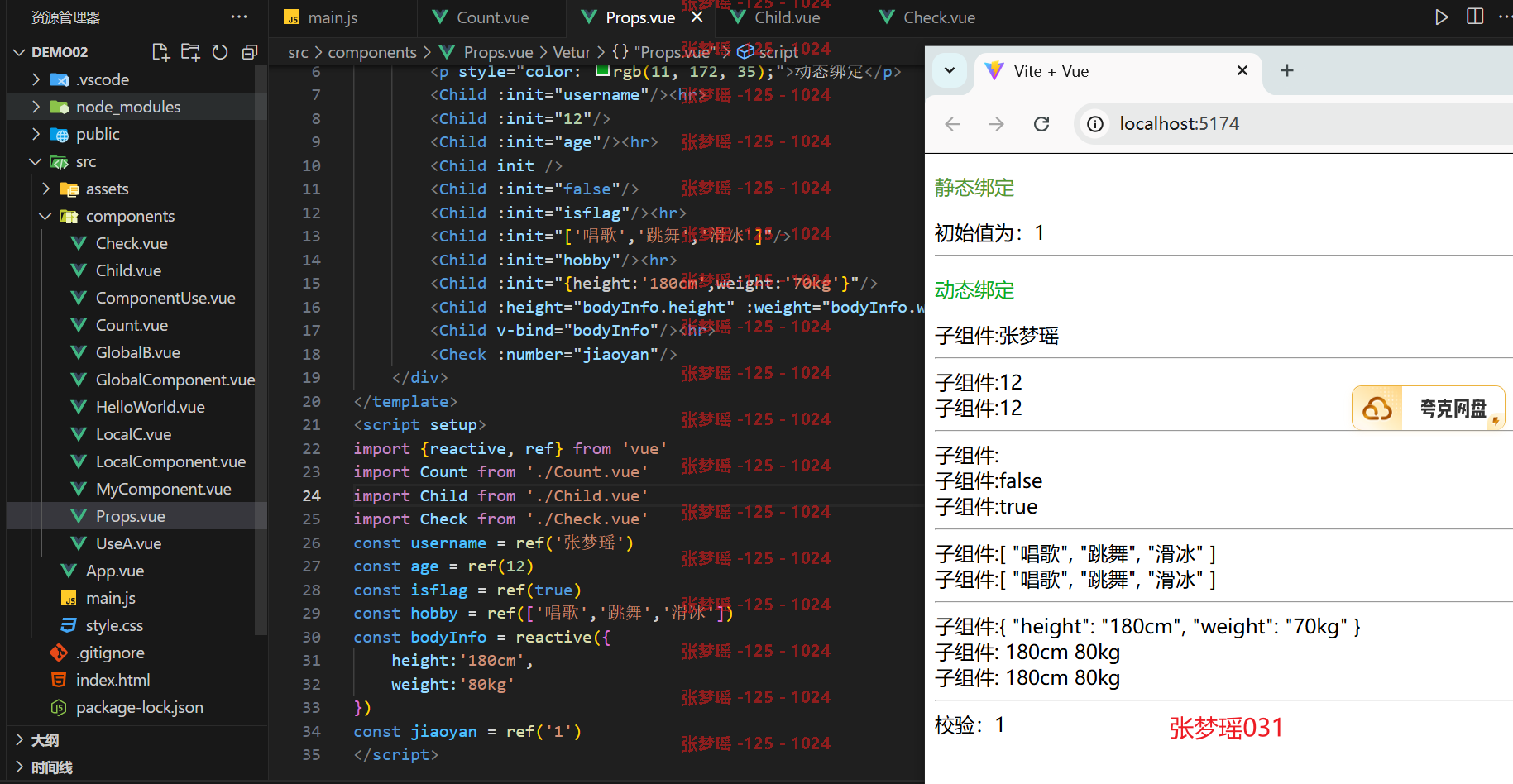
Task: Collapse the src folder
Action: (x=36, y=161)
